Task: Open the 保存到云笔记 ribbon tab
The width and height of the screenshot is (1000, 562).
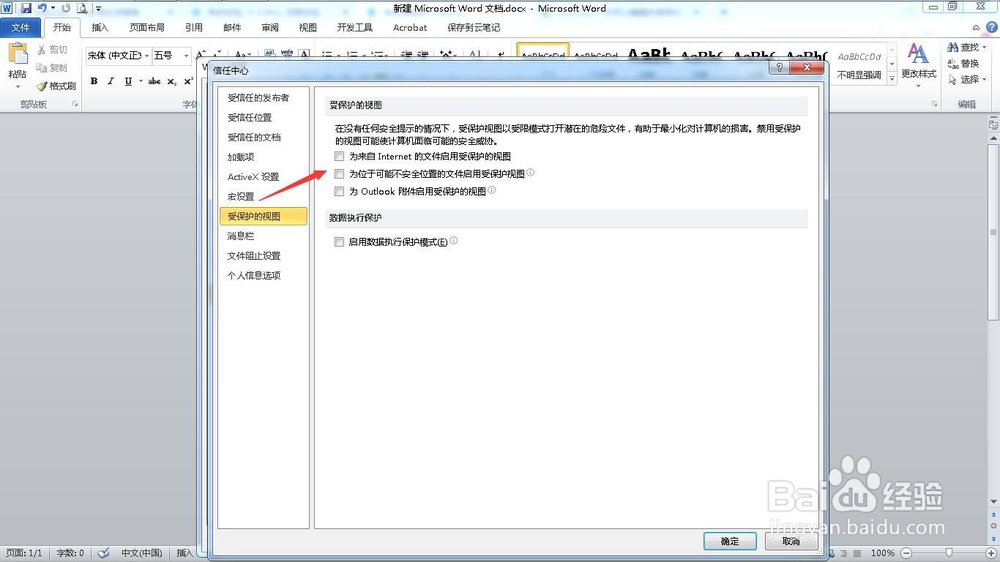Action: [474, 27]
